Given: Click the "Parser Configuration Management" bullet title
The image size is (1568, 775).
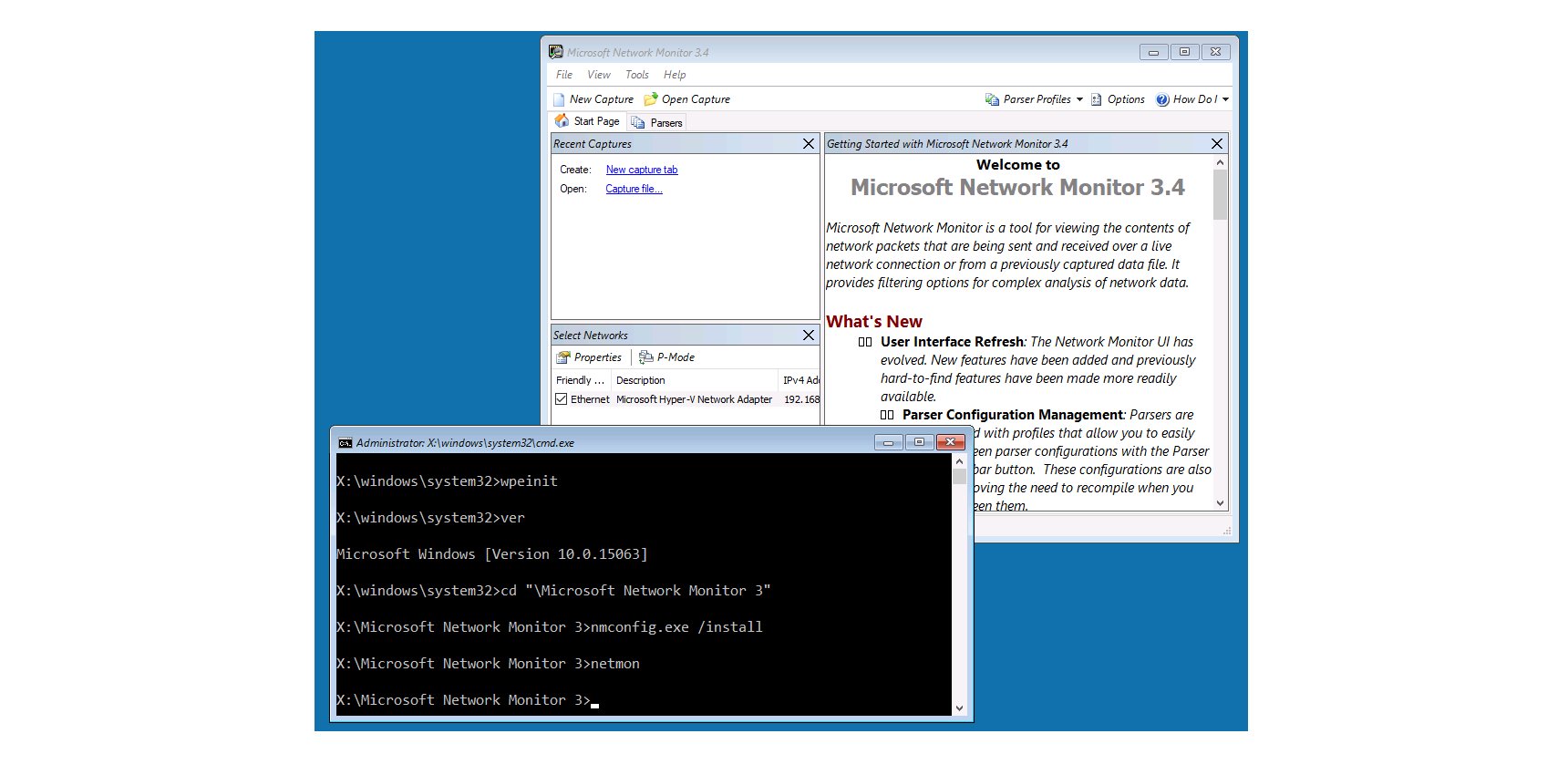Looking at the screenshot, I should click(1013, 415).
